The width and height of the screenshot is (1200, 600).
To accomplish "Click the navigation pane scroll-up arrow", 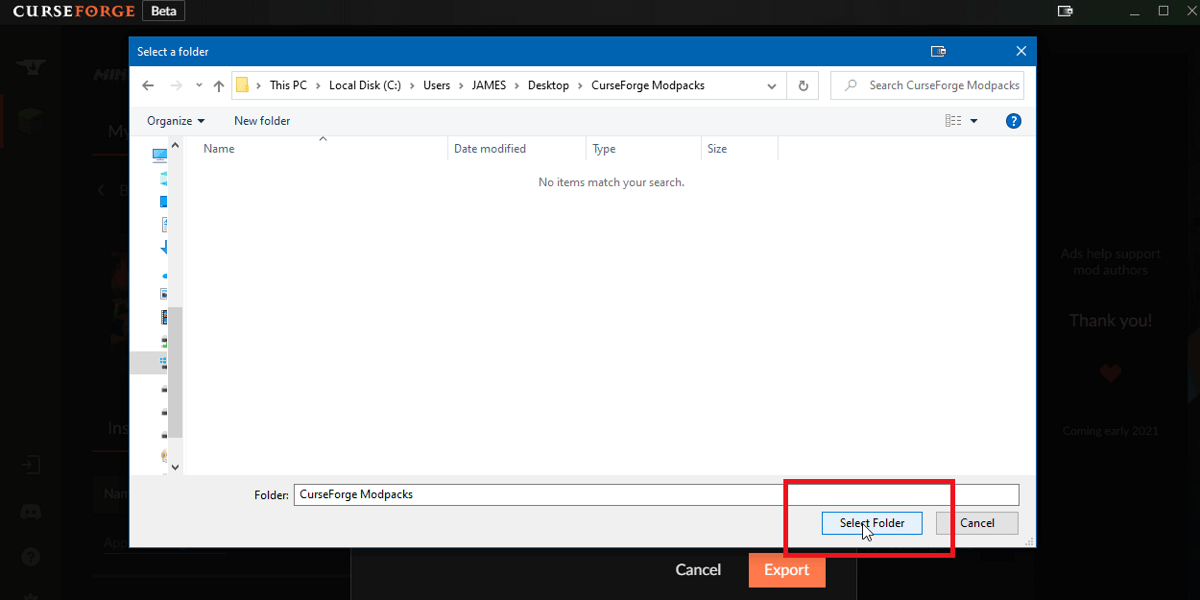I will (x=176, y=145).
